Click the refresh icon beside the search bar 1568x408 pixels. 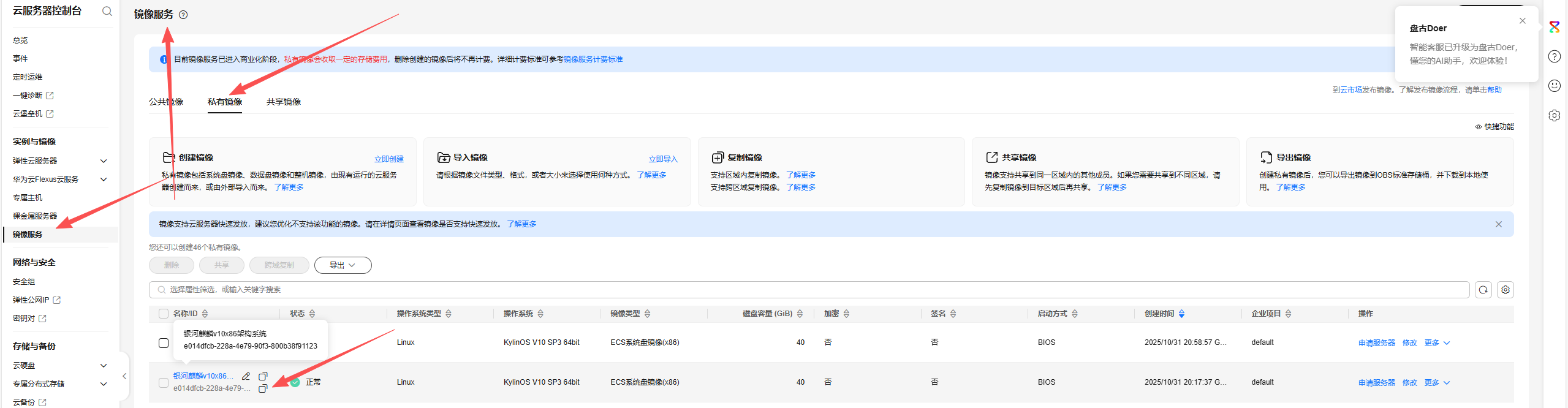[x=1483, y=290]
